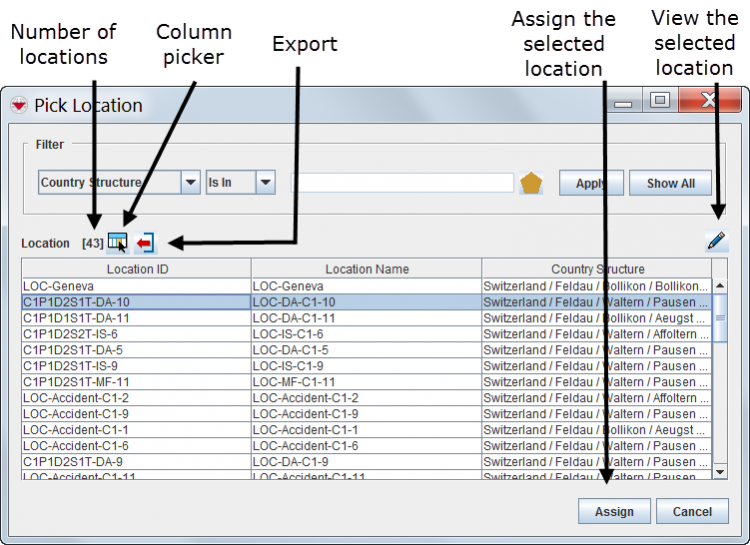
Task: Click the Show All button
Action: tap(670, 184)
